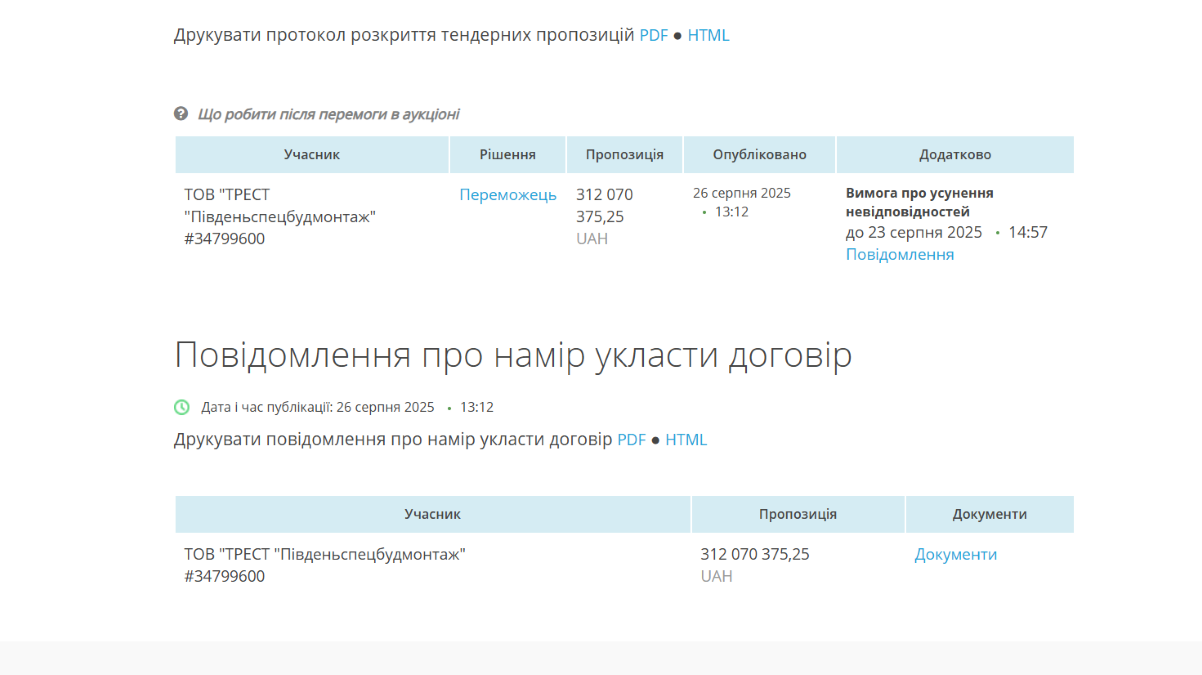The width and height of the screenshot is (1202, 675).
Task: Open the 'Повідомлення' link under Додатково
Action: [x=899, y=254]
